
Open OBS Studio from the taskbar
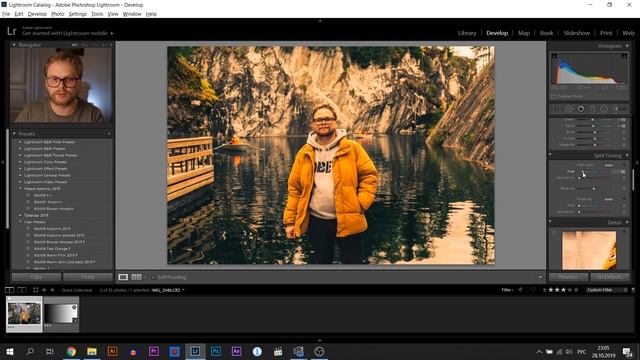[x=319, y=351]
